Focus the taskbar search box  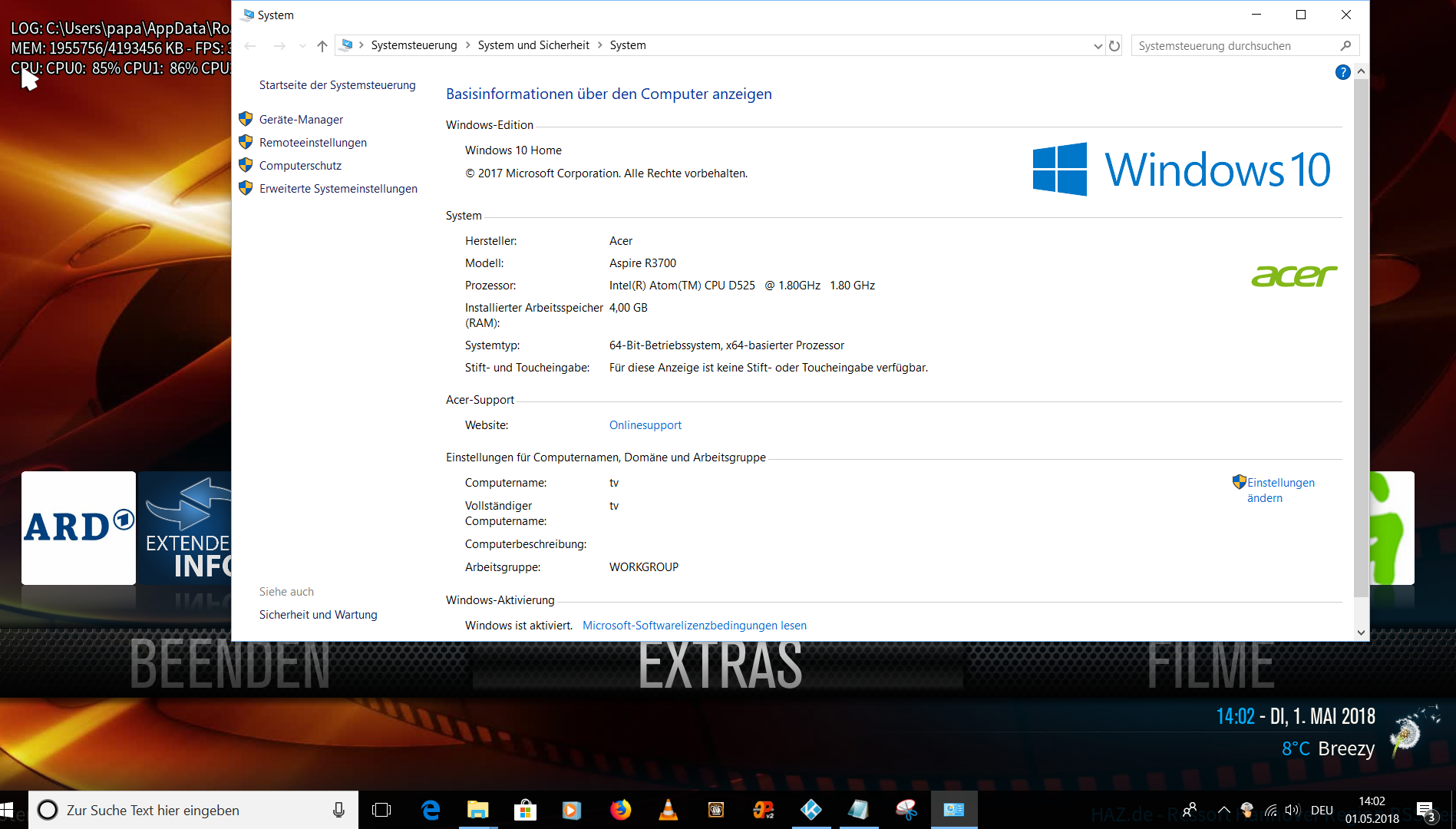[x=193, y=810]
